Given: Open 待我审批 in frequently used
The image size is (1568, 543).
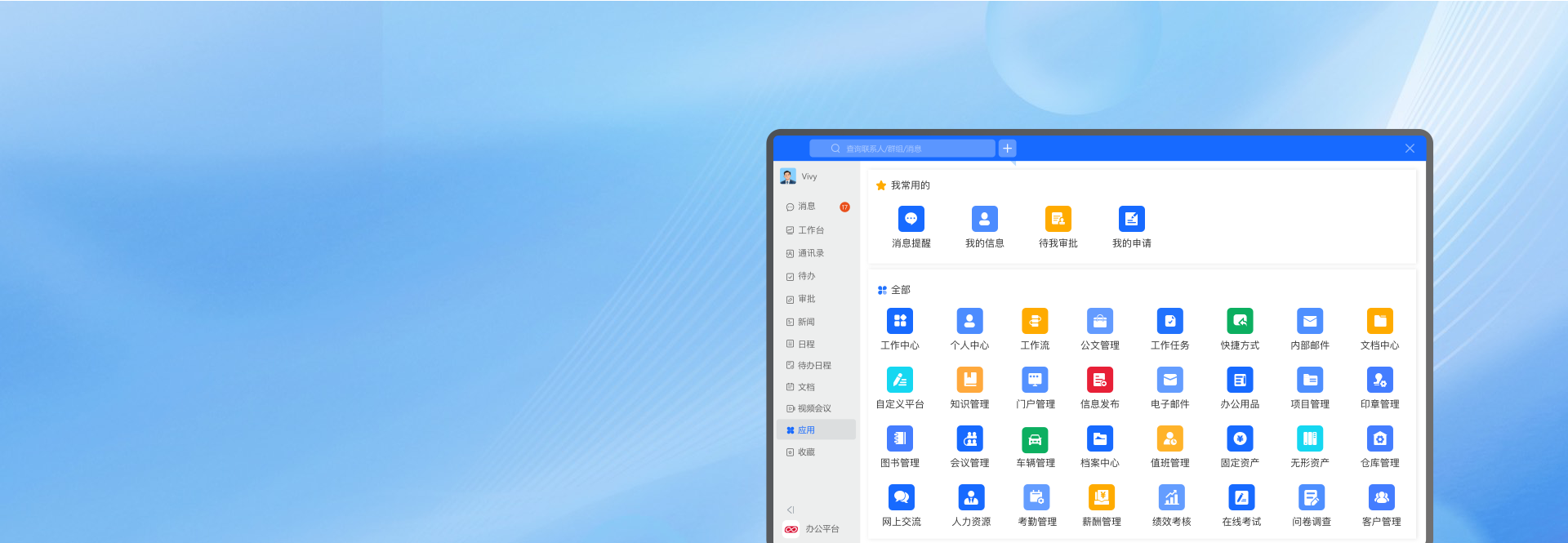Looking at the screenshot, I should point(1058,220).
